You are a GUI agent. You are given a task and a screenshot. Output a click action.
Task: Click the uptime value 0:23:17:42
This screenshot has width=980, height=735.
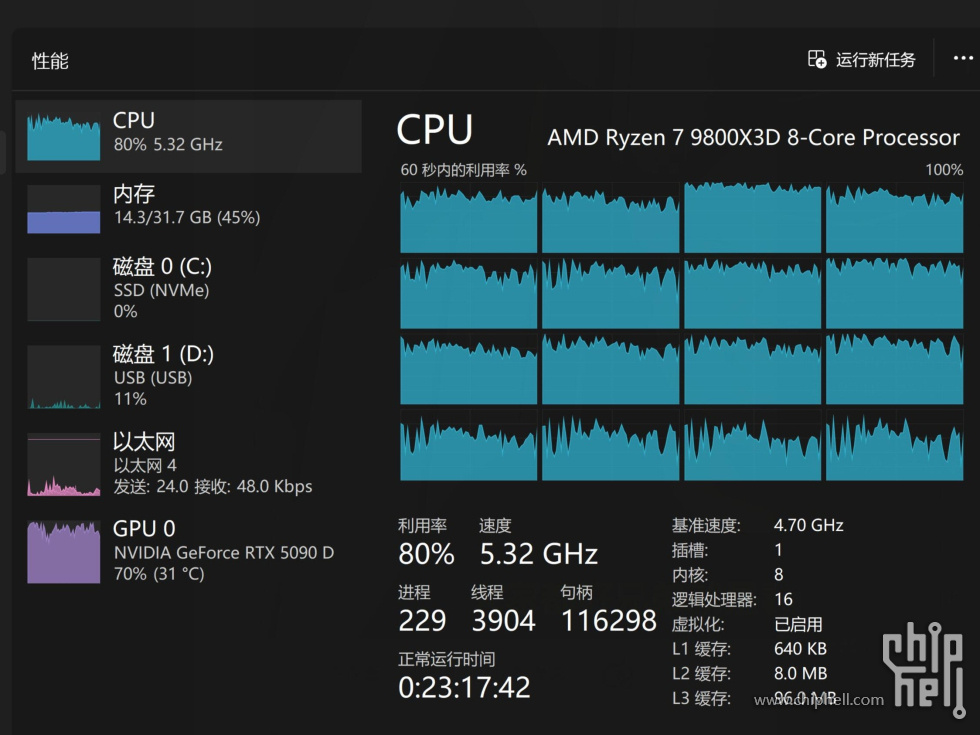pos(464,688)
